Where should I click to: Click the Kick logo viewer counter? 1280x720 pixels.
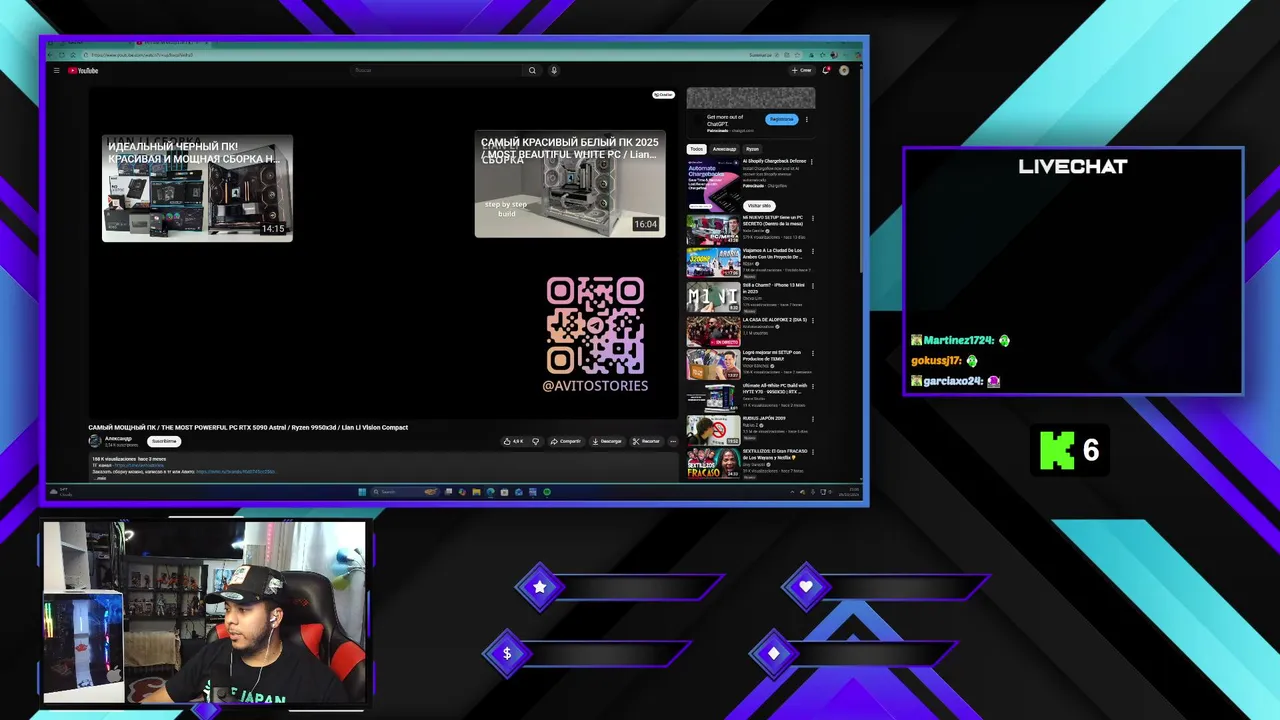click(1070, 451)
